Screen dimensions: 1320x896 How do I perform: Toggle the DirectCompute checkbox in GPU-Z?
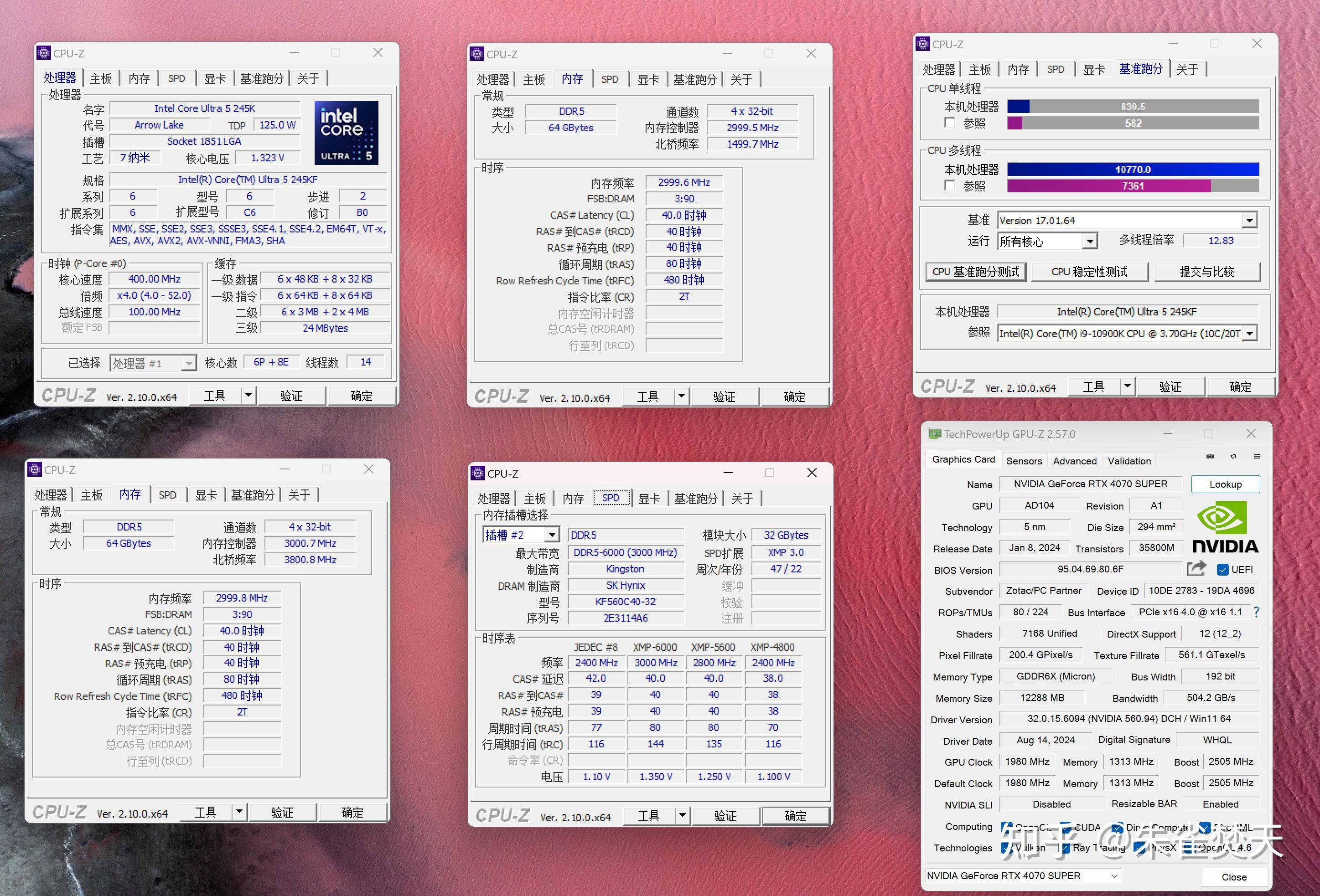tap(1117, 827)
